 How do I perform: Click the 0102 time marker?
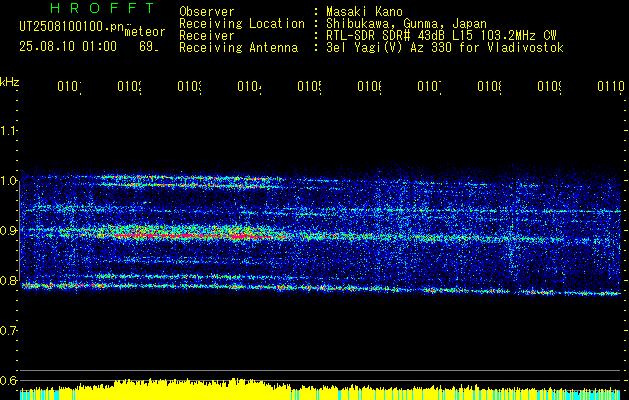click(130, 87)
